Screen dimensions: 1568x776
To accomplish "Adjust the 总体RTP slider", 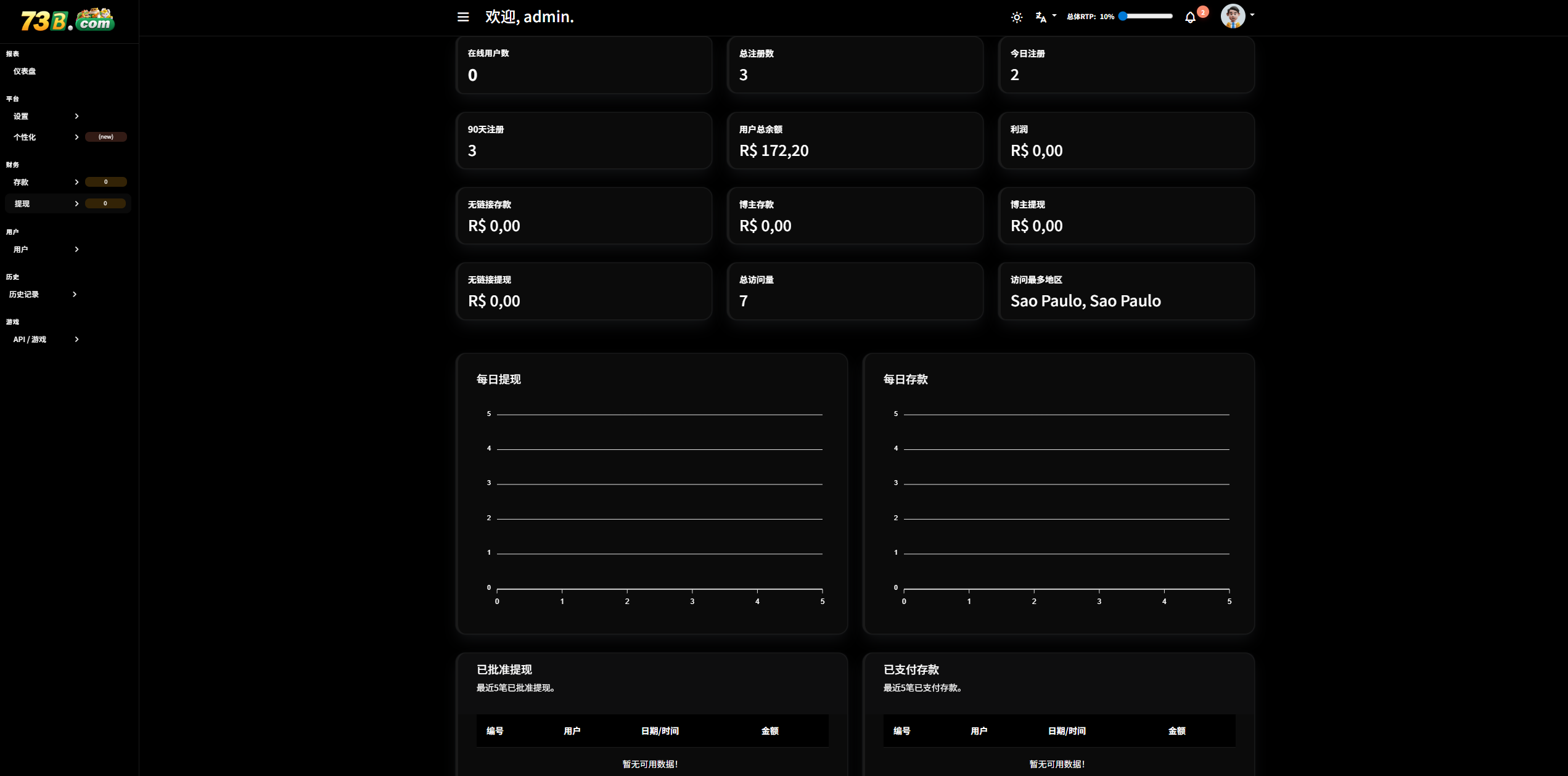I will click(x=1146, y=17).
